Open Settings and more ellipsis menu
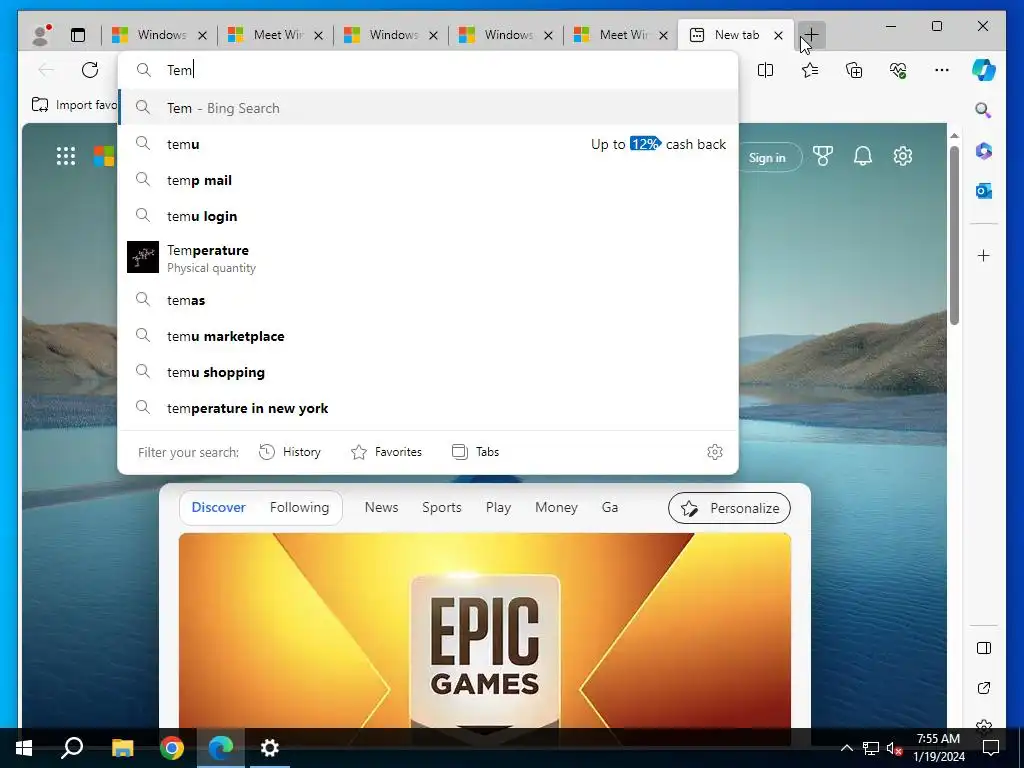This screenshot has height=768, width=1024. [942, 70]
